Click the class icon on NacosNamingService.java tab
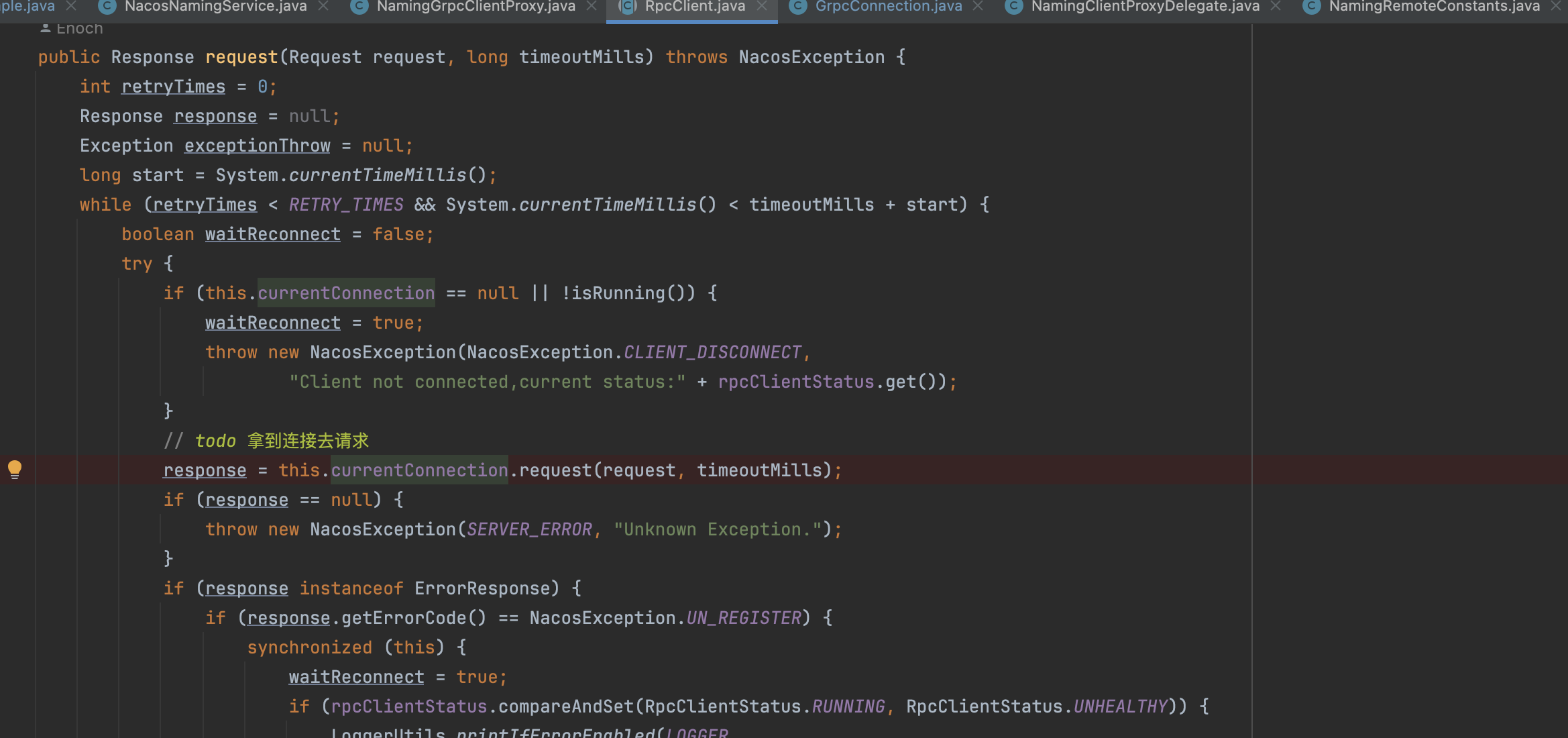The image size is (1568, 738). tap(107, 7)
